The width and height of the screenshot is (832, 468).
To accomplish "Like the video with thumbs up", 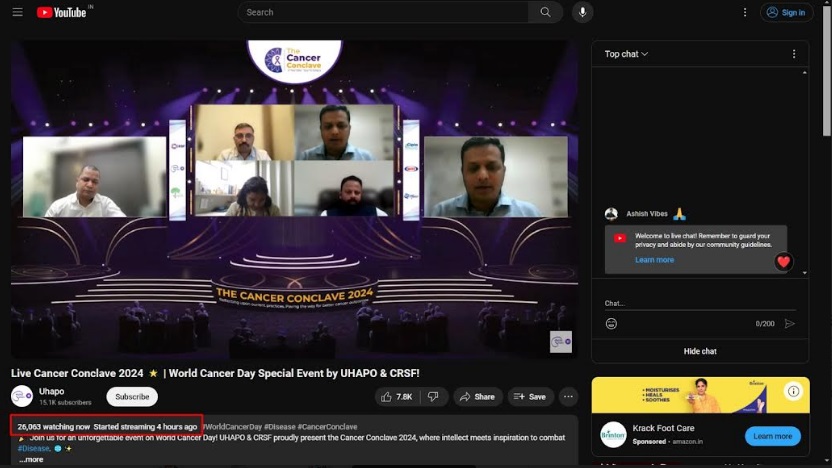I will [397, 397].
